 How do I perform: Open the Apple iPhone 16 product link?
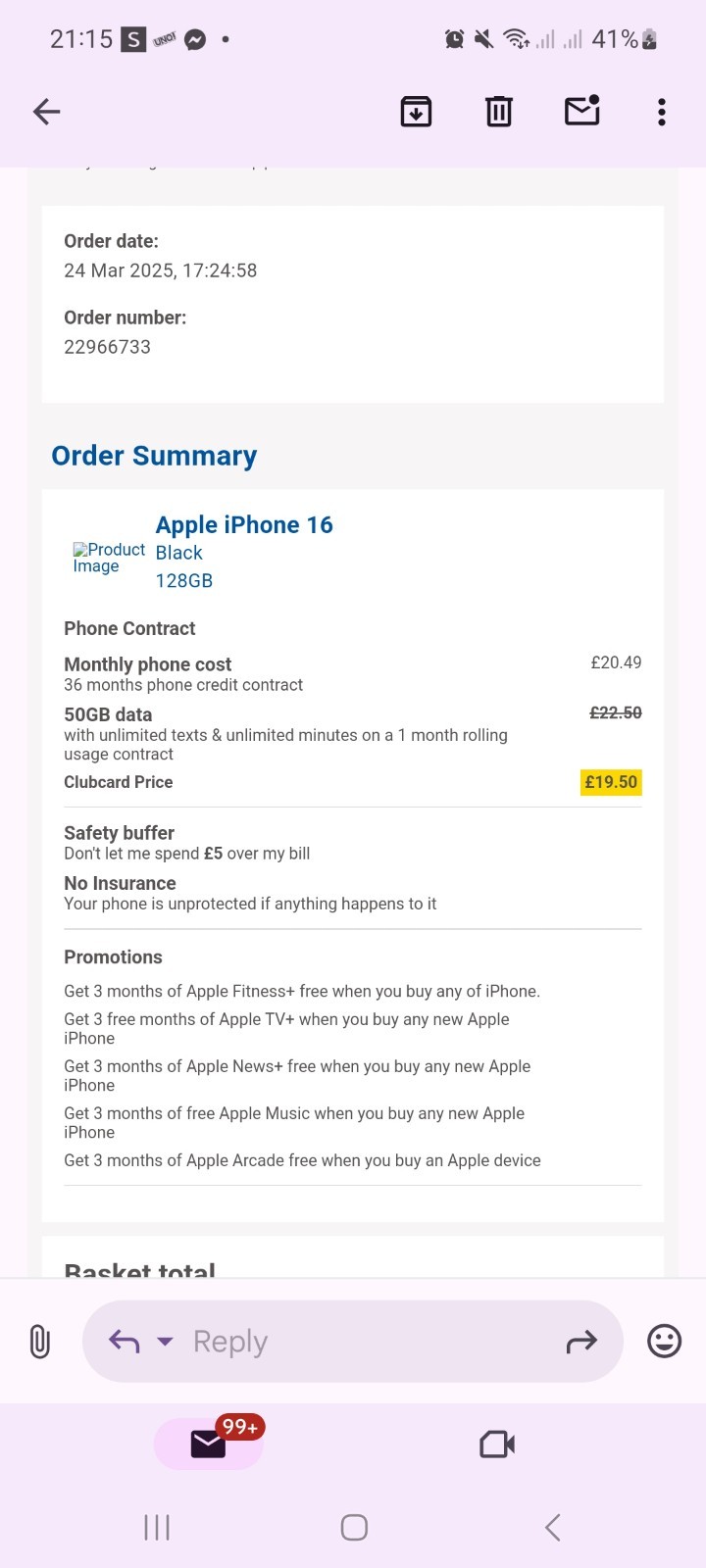(x=243, y=524)
